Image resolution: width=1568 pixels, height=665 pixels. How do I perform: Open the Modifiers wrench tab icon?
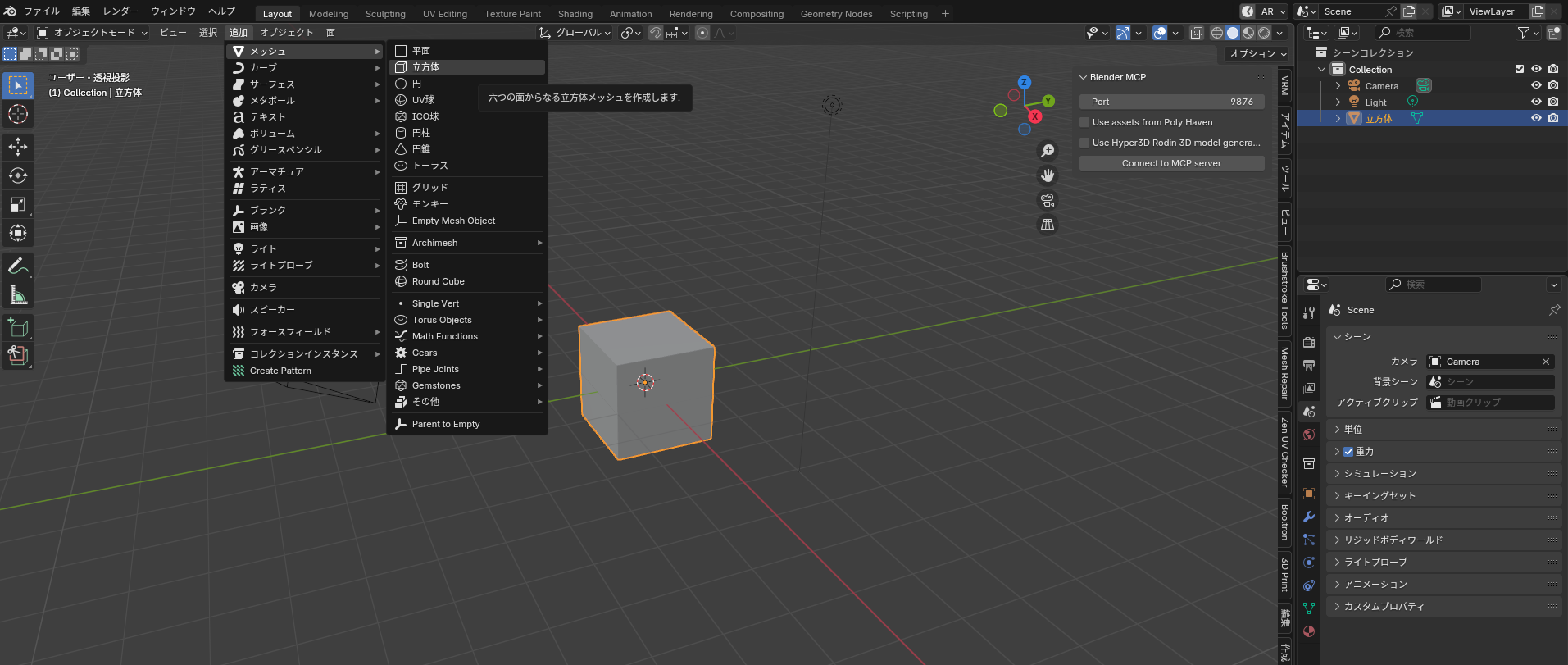tap(1309, 517)
